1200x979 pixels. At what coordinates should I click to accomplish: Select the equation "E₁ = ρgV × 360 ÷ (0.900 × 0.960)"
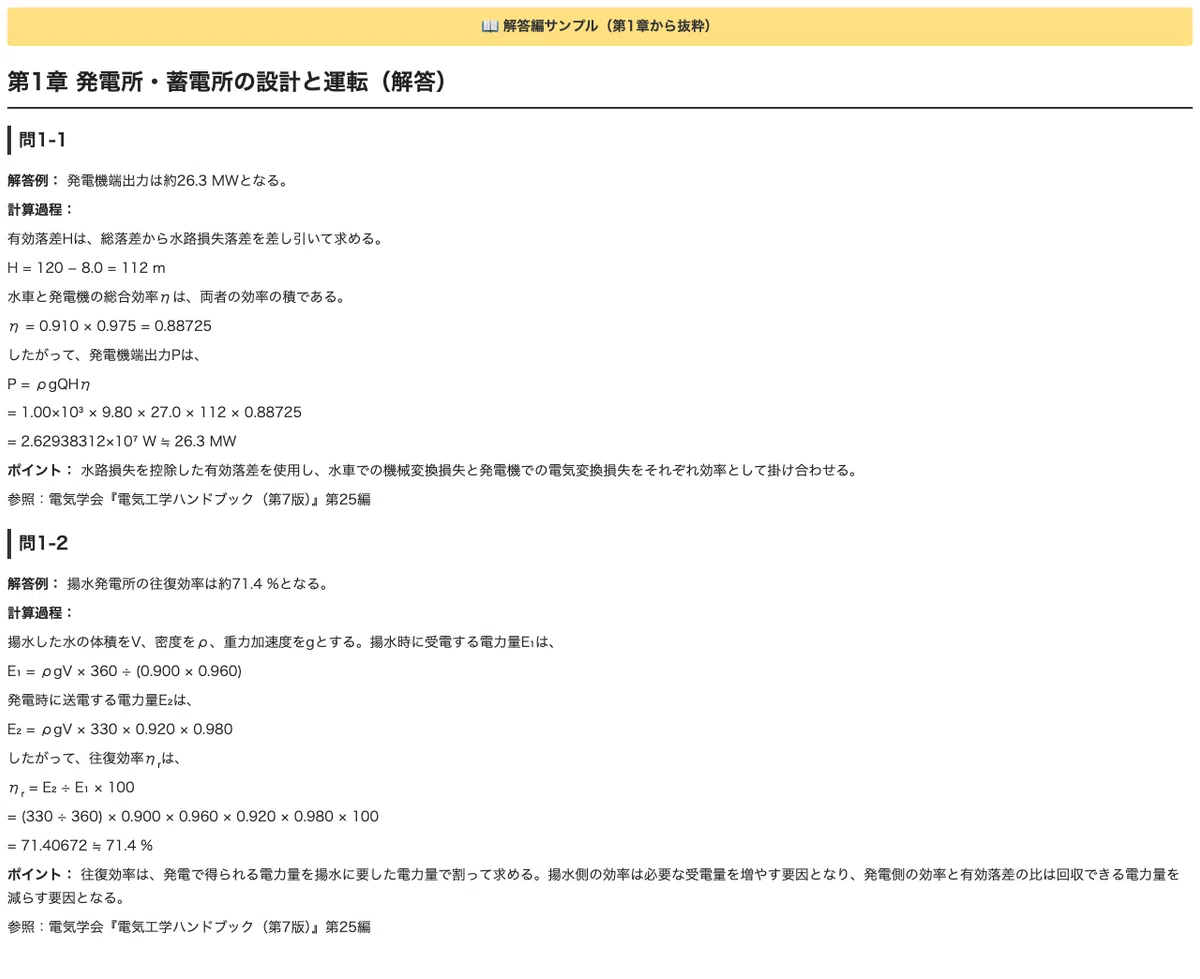[x=125, y=671]
